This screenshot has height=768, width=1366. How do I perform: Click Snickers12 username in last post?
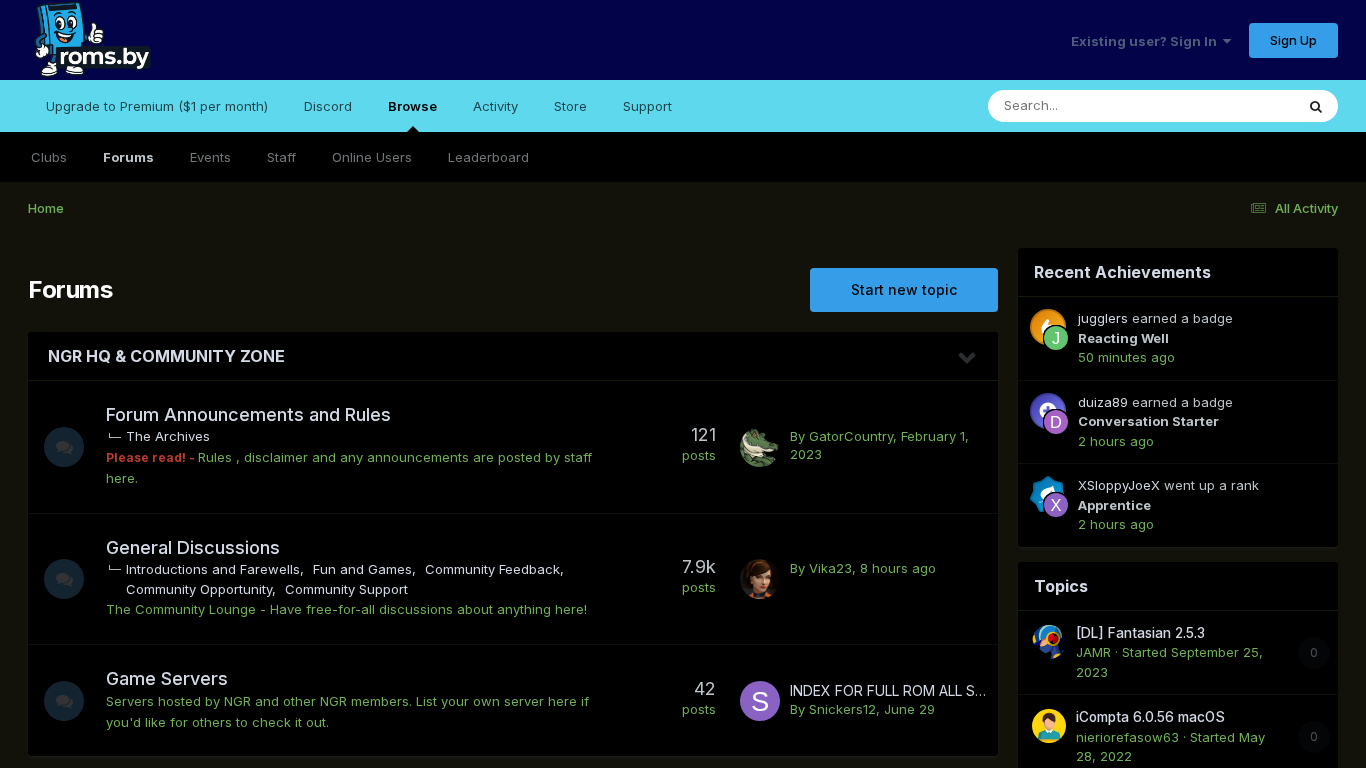pos(842,710)
